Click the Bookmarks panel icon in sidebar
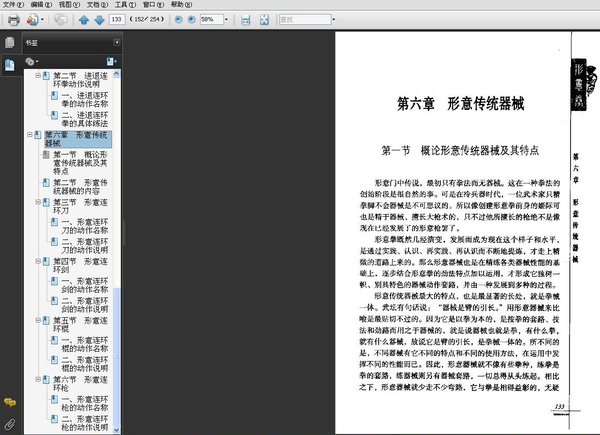 (10, 65)
